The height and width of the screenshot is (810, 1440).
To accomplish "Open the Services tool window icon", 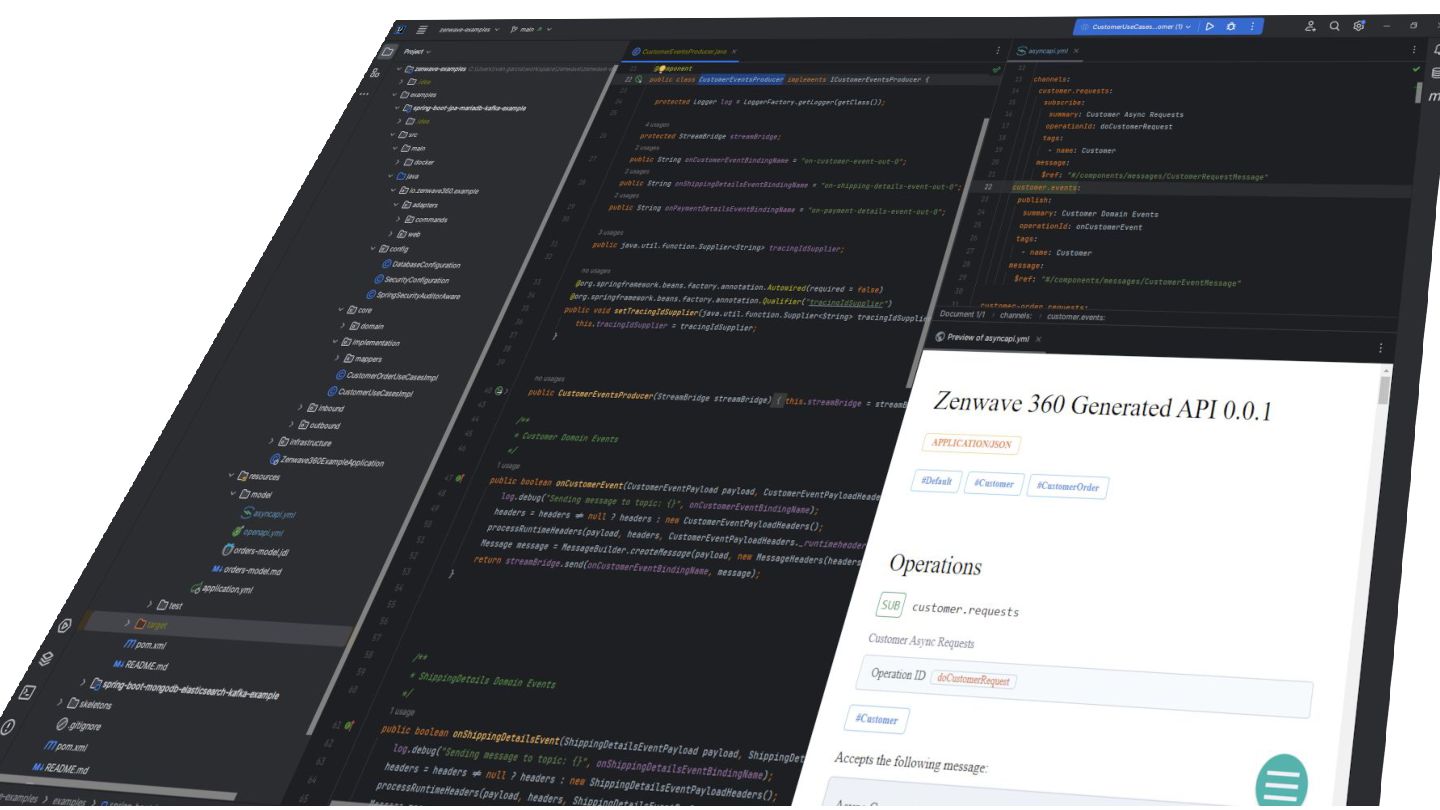I will pos(66,626).
